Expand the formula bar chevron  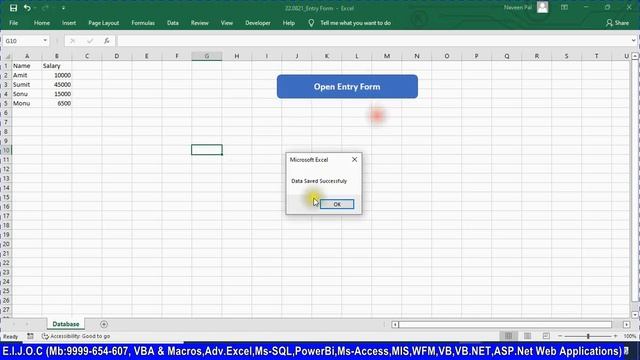[633, 41]
